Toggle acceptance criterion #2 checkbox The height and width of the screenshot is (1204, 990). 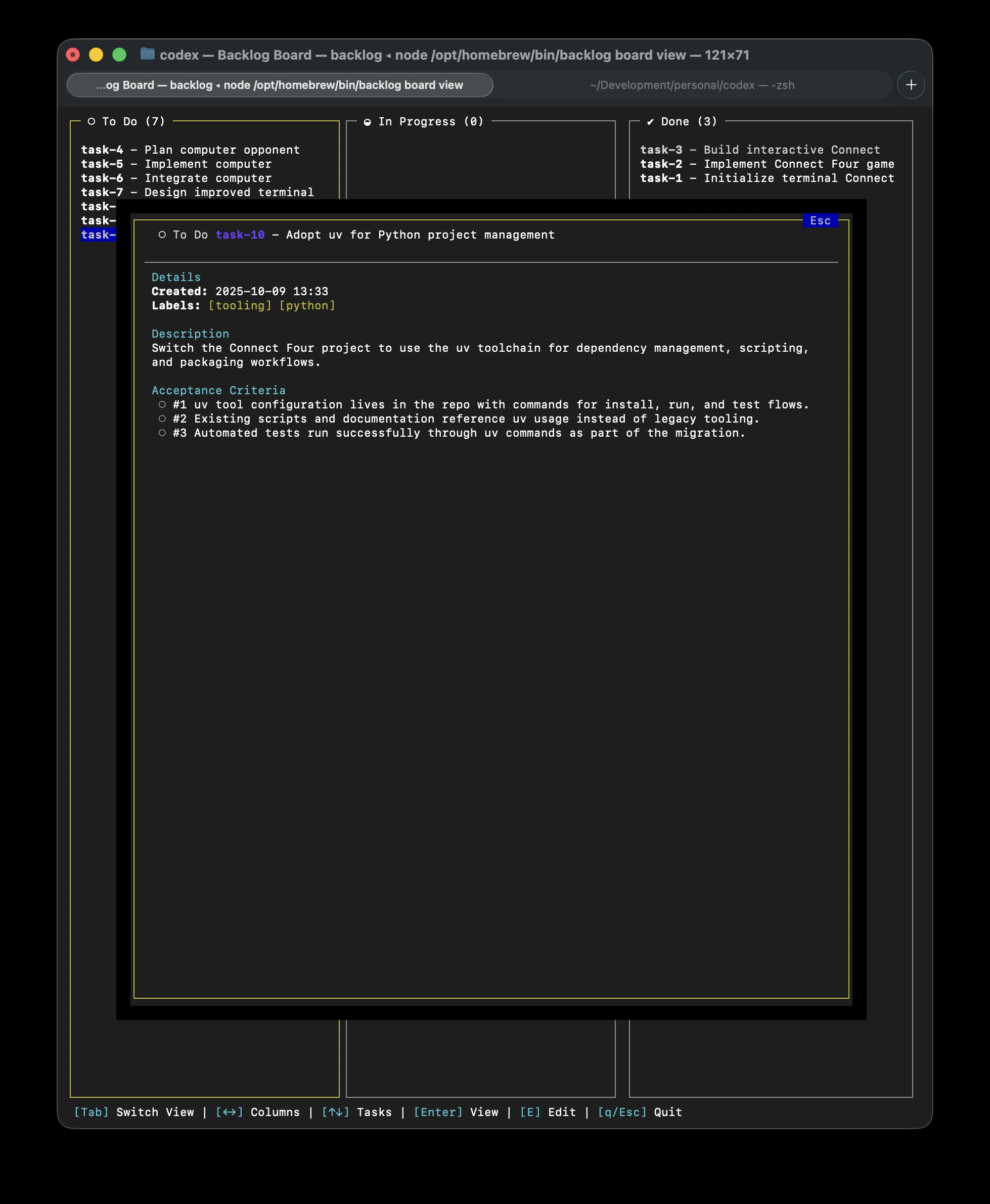click(x=162, y=419)
